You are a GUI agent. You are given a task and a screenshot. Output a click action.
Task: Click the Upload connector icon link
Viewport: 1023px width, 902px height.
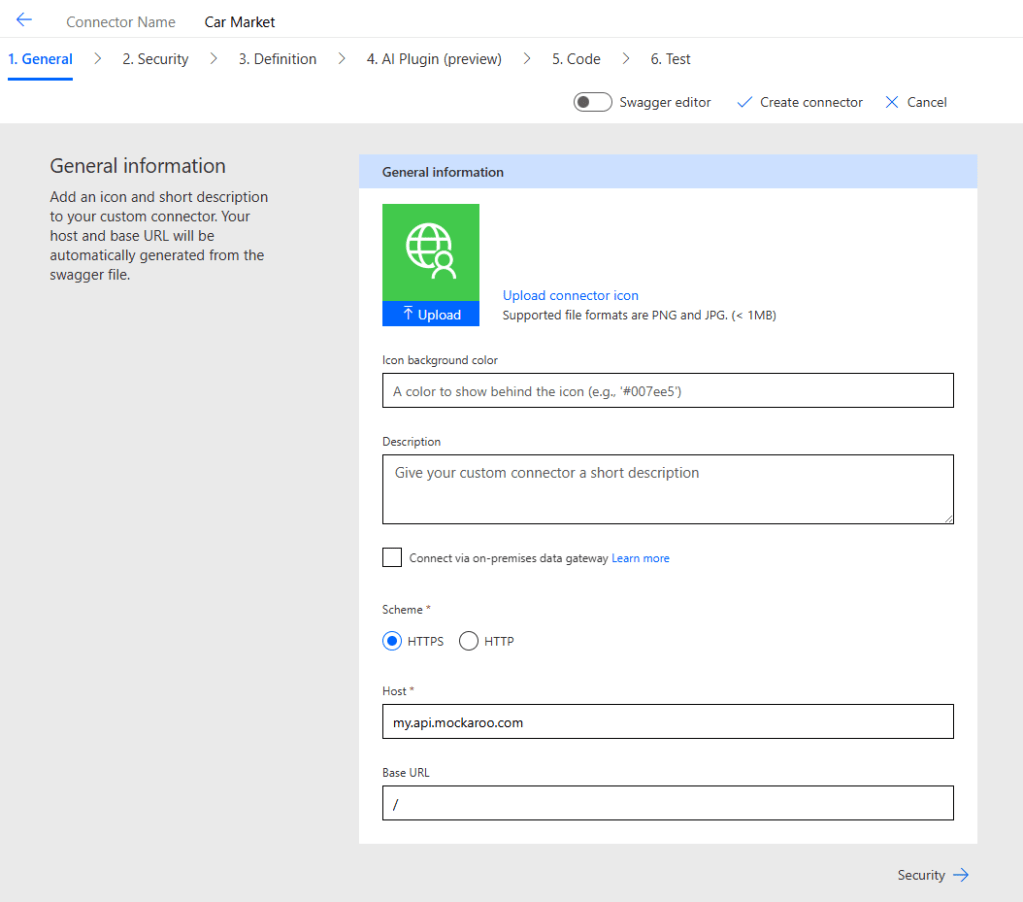click(x=570, y=295)
